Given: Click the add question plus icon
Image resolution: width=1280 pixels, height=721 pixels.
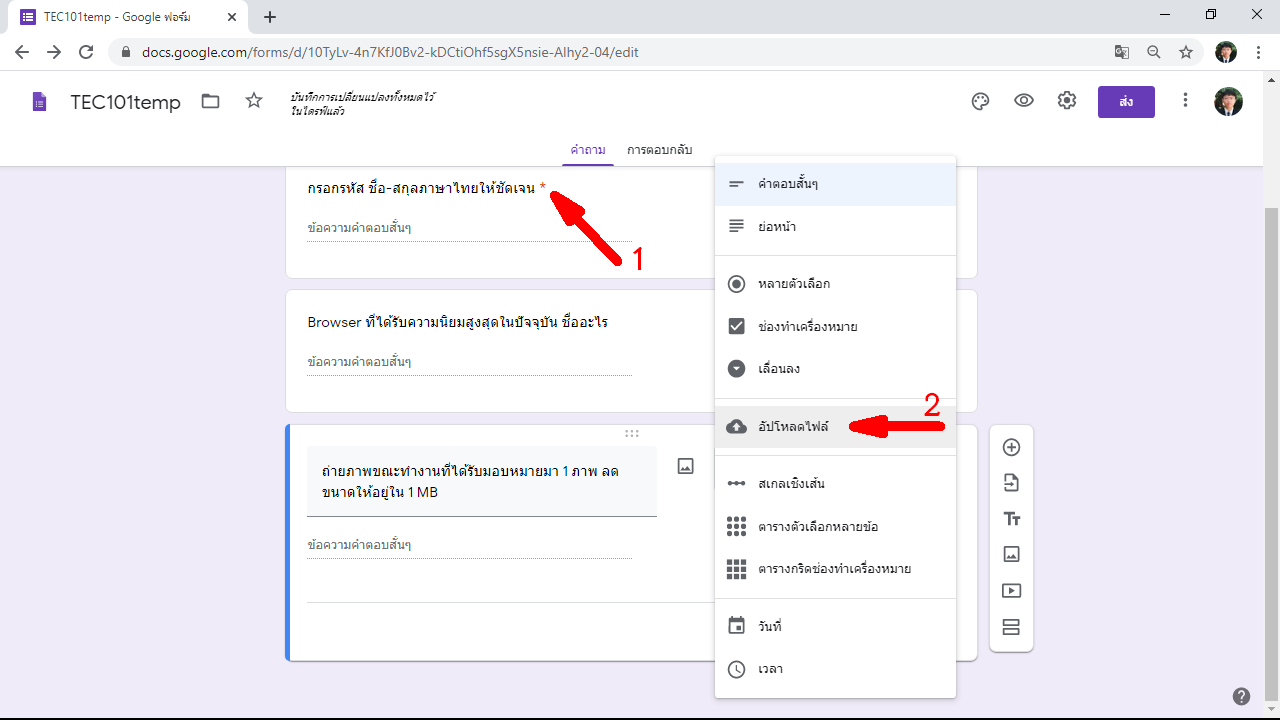Looking at the screenshot, I should pyautogui.click(x=1011, y=447).
